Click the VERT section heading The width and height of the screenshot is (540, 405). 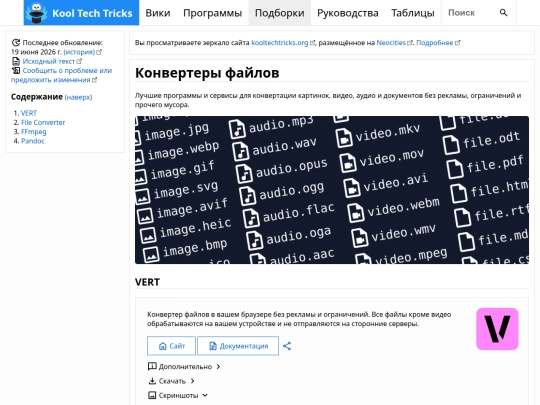[147, 282]
